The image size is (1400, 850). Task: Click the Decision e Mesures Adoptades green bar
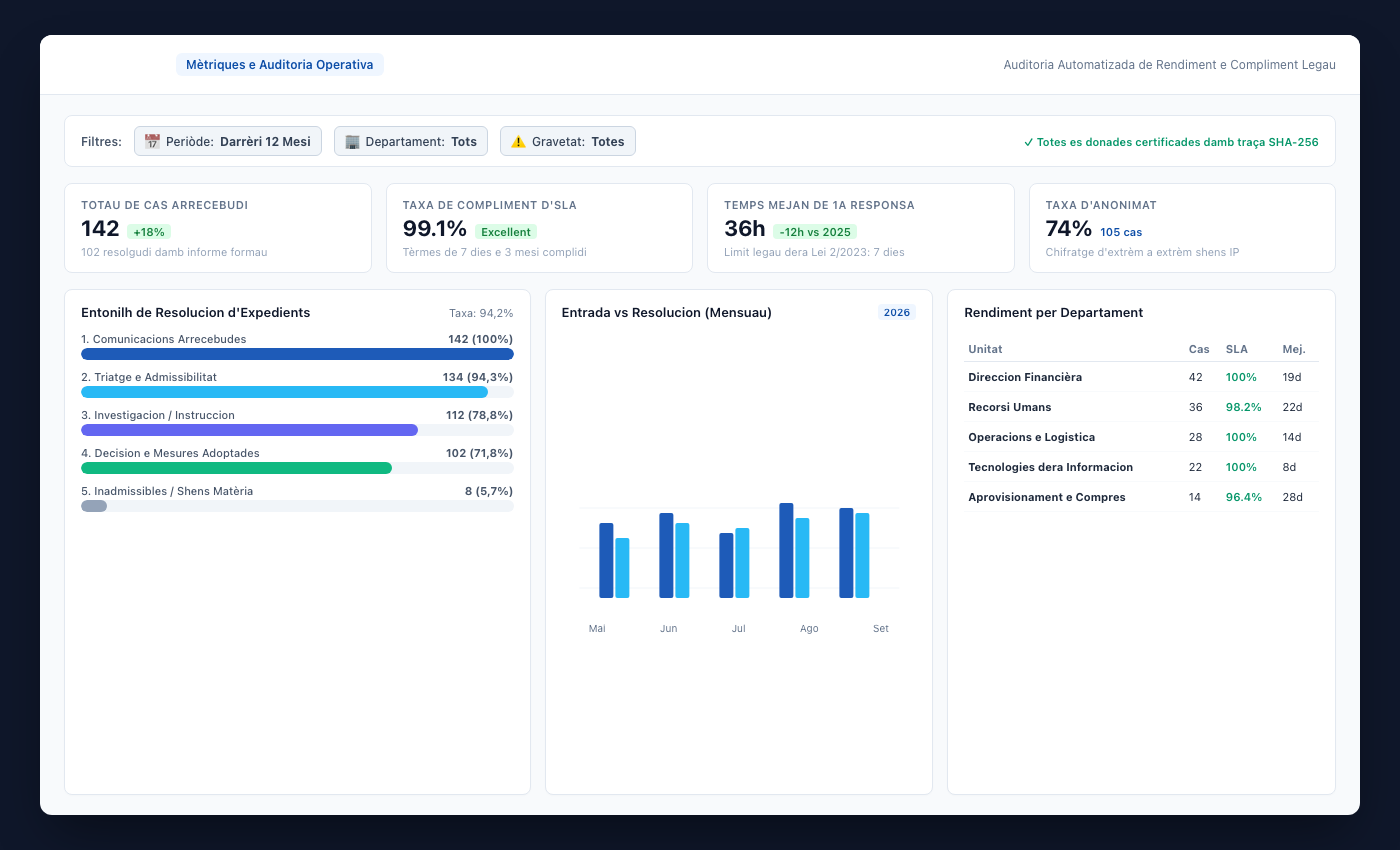(x=236, y=468)
